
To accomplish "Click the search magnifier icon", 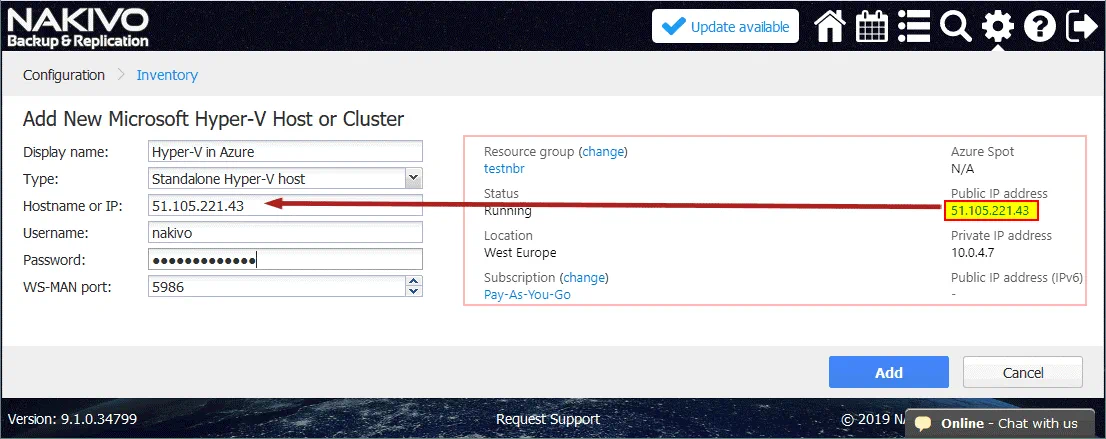I will tap(956, 27).
